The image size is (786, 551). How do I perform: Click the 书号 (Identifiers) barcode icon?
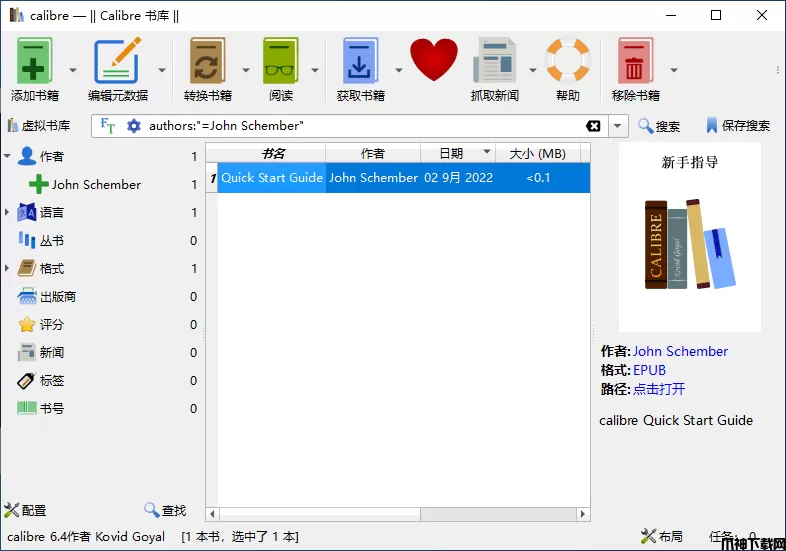pos(27,408)
